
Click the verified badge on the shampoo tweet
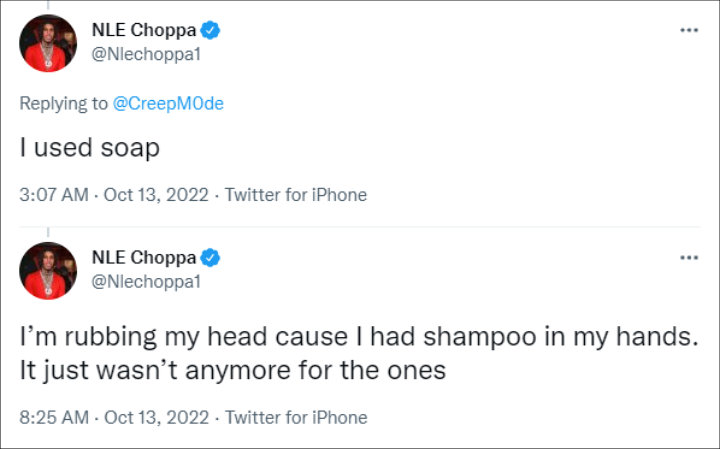211,258
